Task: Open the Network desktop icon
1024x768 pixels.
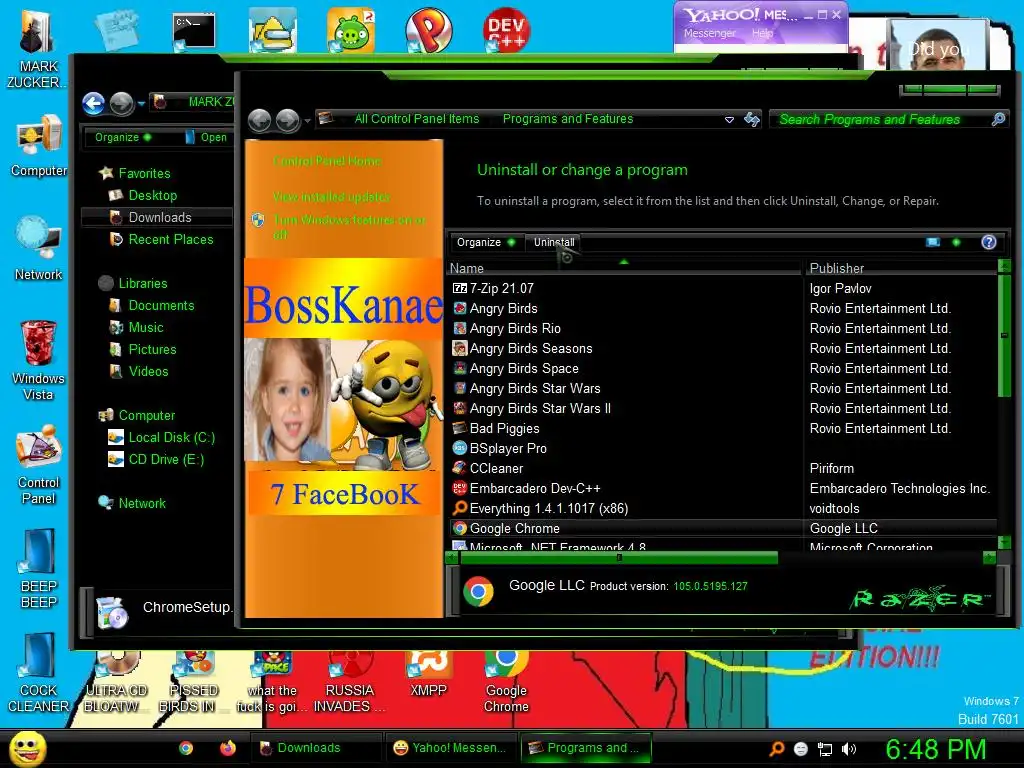Action: [39, 249]
